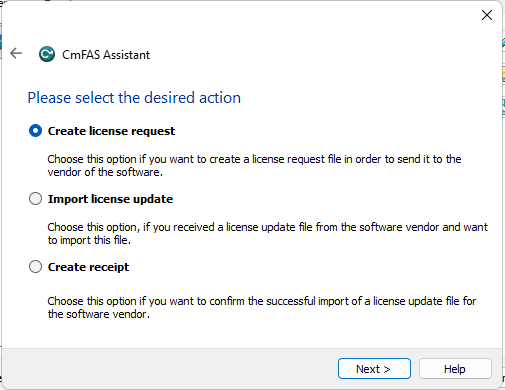This screenshot has width=505, height=390.
Task: Click the yellow item peeking past the right edge
Action: click(x=503, y=75)
